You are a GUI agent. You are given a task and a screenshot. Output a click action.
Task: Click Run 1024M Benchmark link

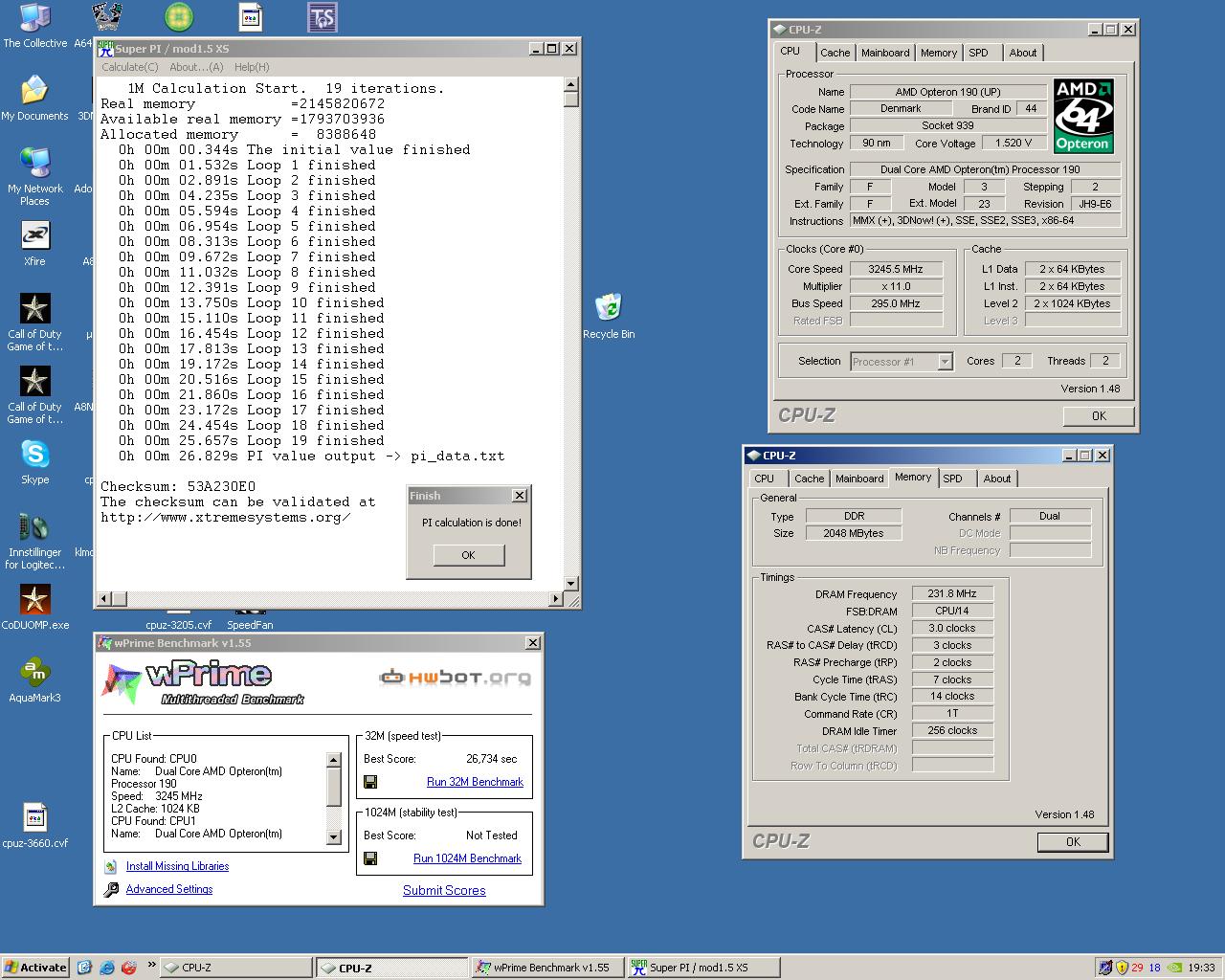coord(467,858)
